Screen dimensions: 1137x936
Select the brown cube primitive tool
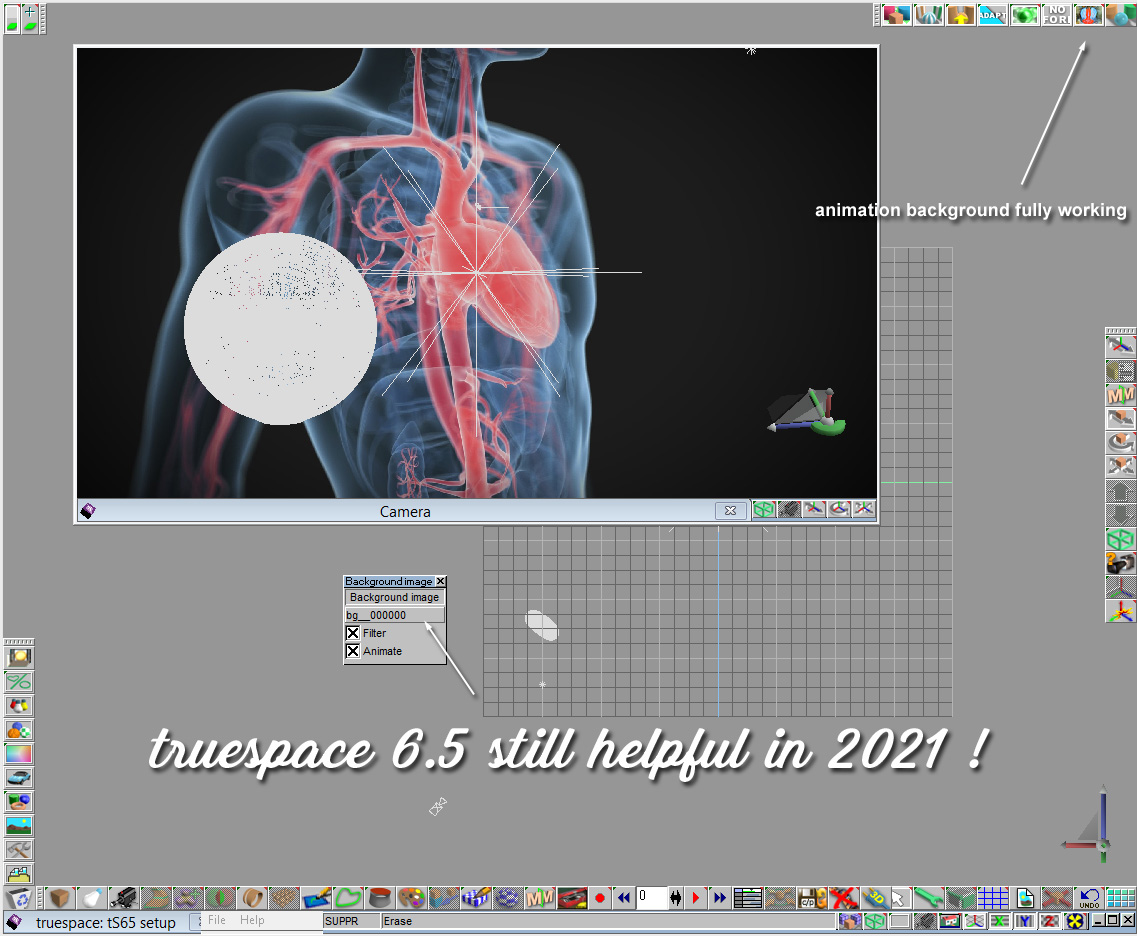point(59,898)
